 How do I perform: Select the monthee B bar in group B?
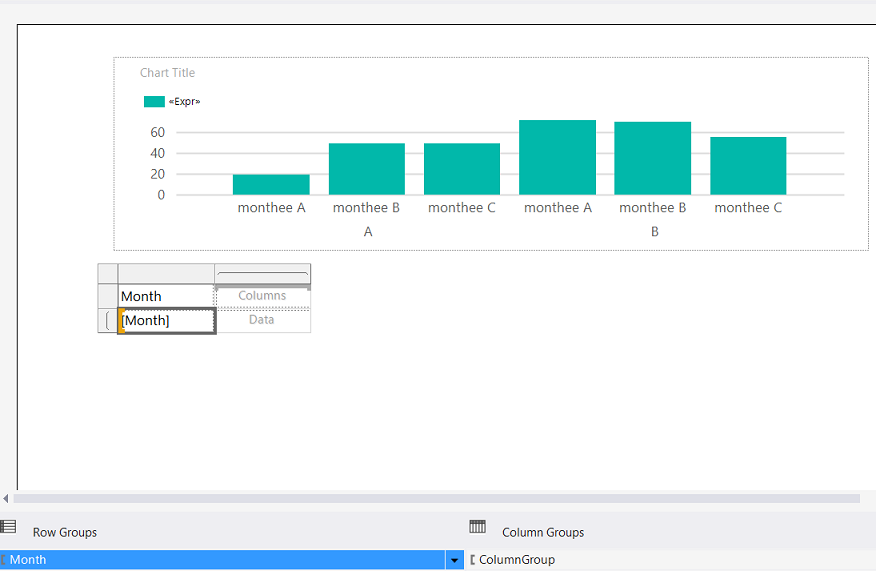(653, 159)
